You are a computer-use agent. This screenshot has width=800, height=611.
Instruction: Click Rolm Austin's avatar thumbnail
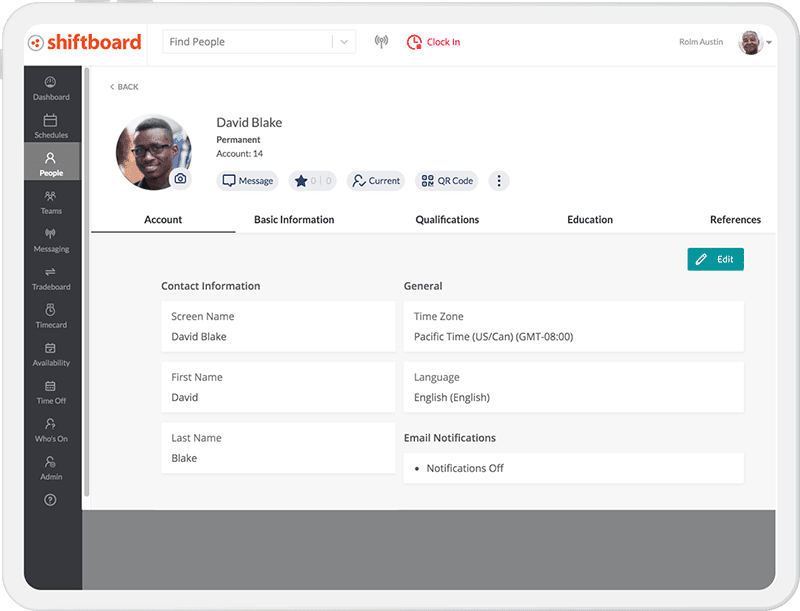pyautogui.click(x=751, y=42)
